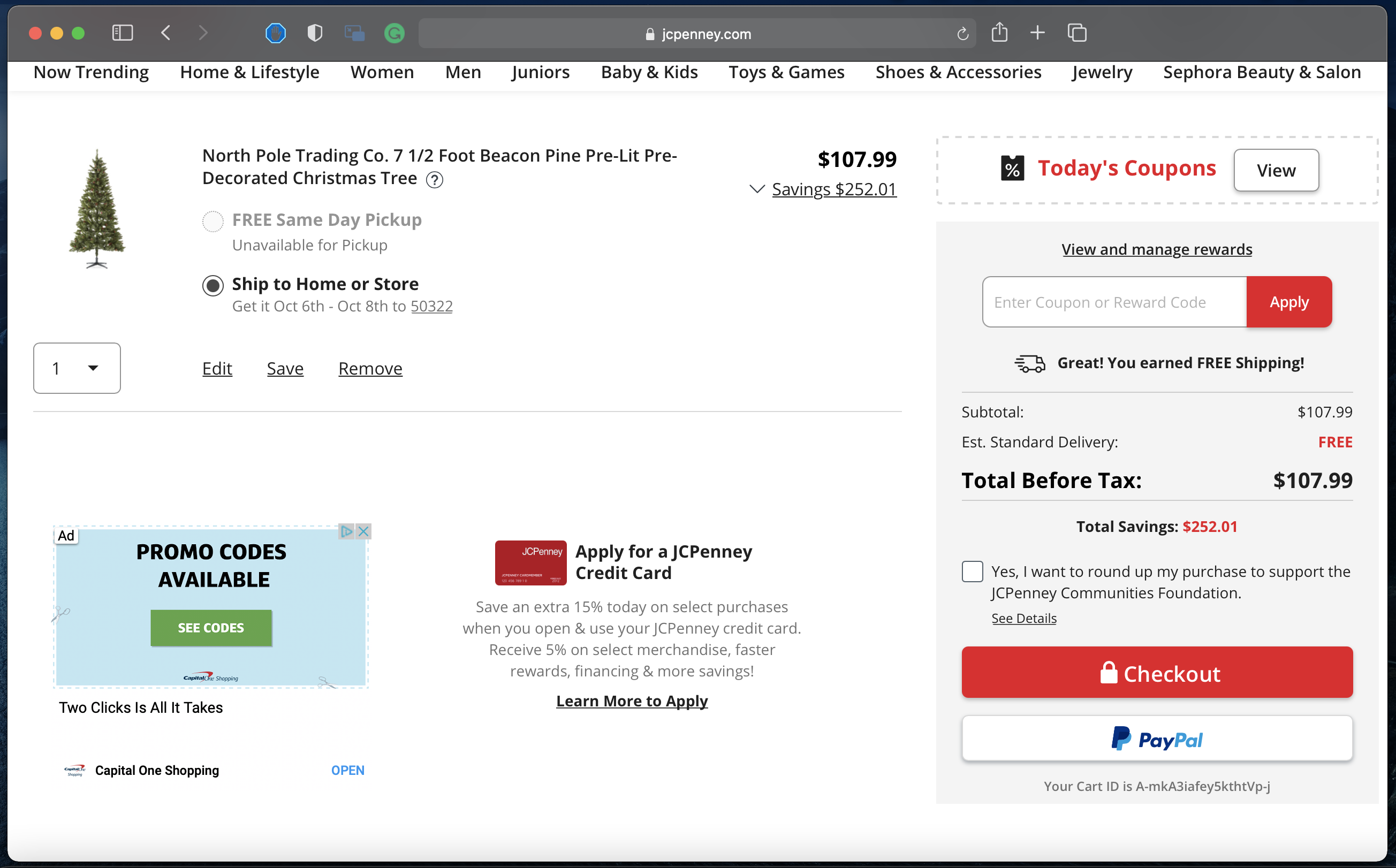
Task: Open the Shoes & Accessories menu
Action: pos(959,72)
